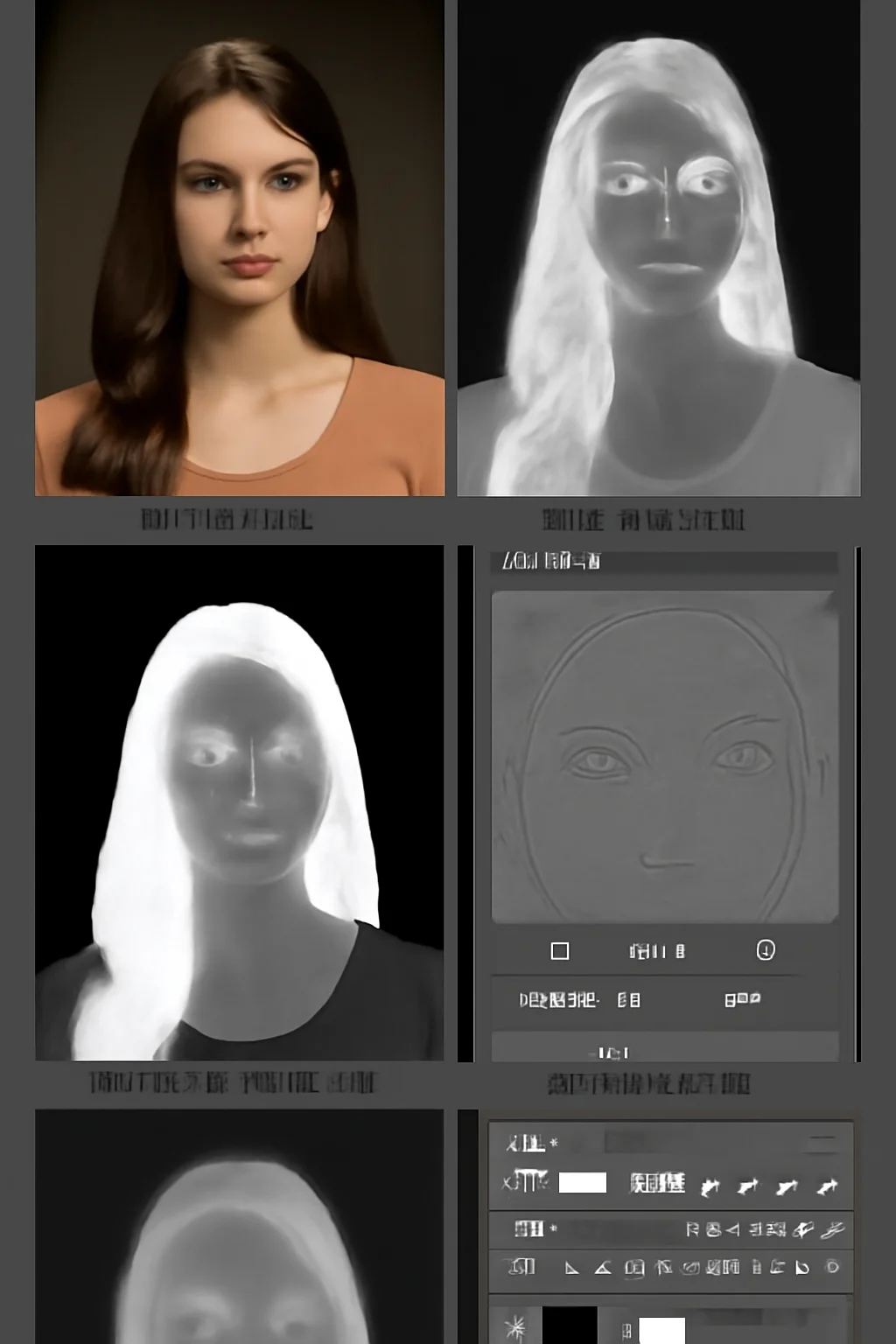The image size is (896, 1344).
Task: Select the filled half-circle icon in the tool row
Action: point(802,1267)
